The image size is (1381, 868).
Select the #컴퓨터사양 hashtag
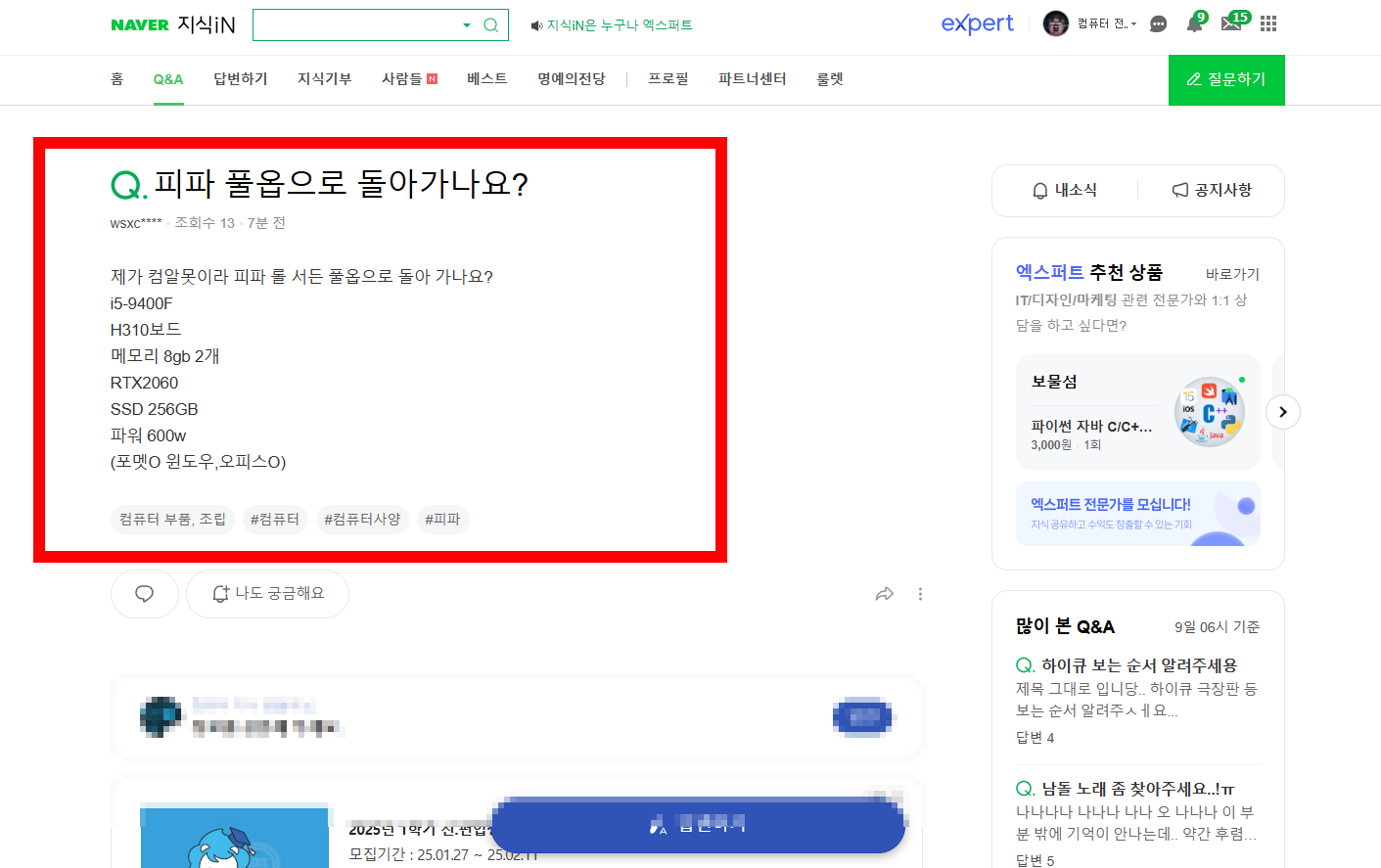362,520
